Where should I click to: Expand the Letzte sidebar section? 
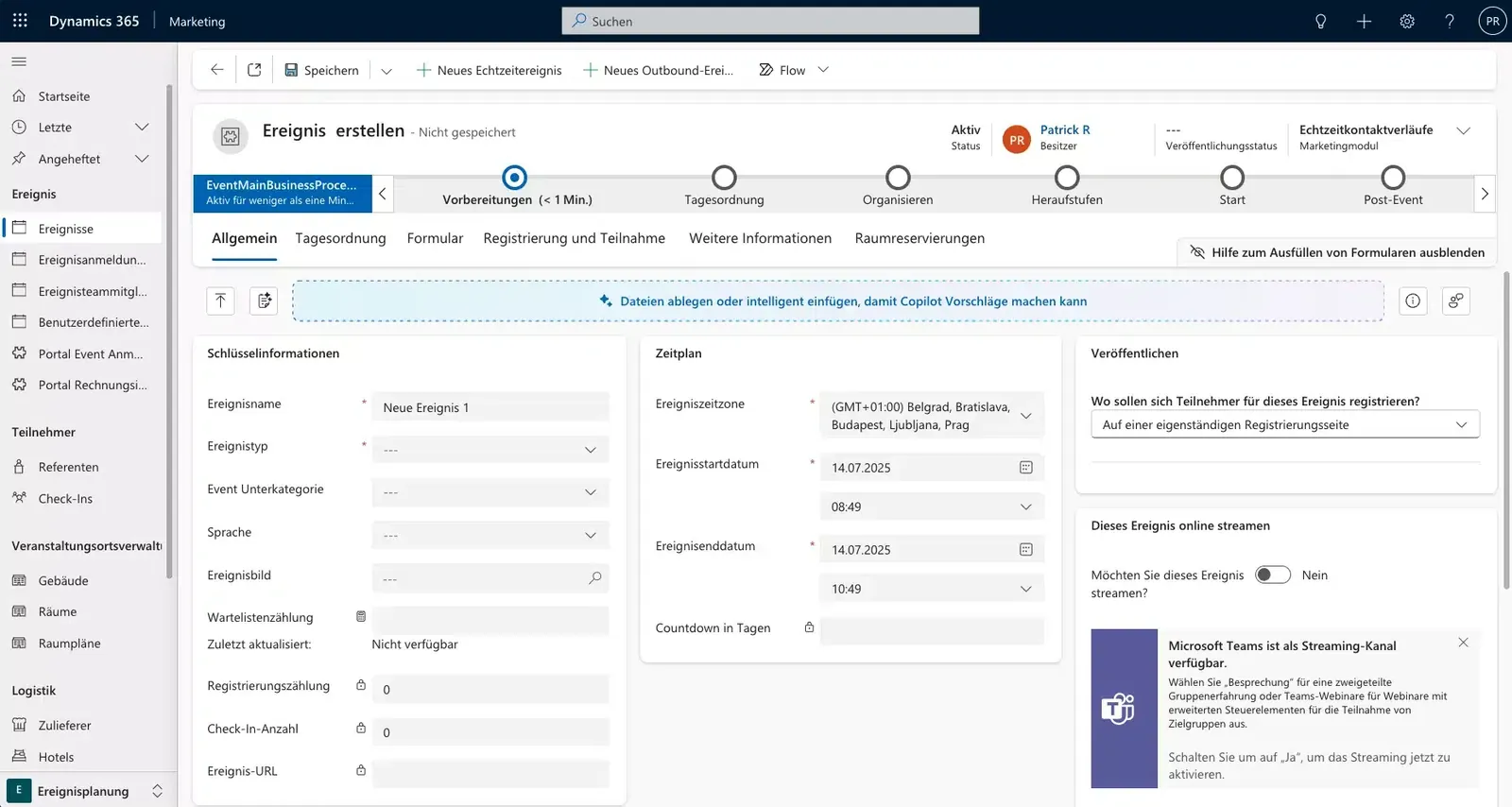[x=142, y=128]
